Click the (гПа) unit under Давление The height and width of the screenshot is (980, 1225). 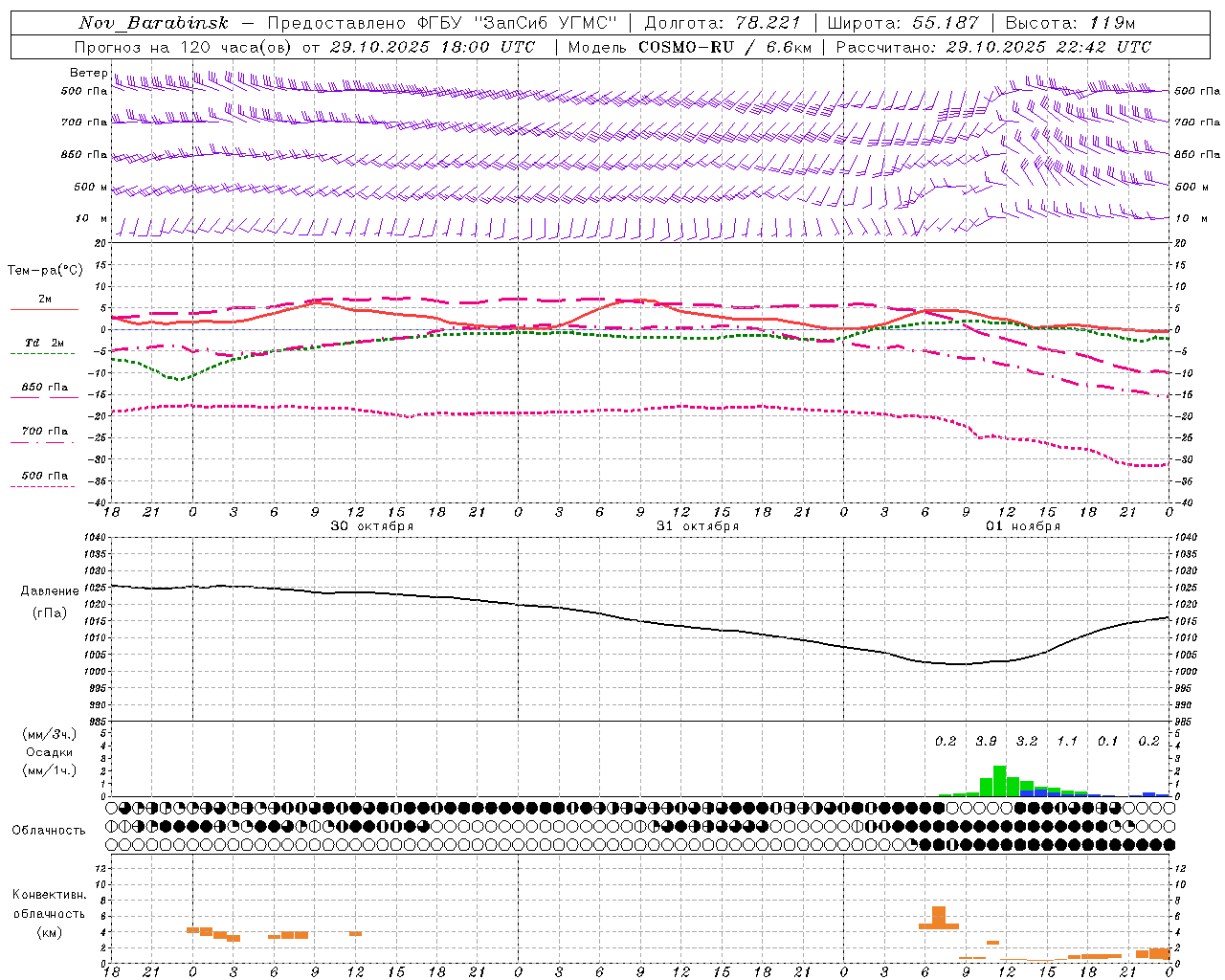[x=50, y=613]
